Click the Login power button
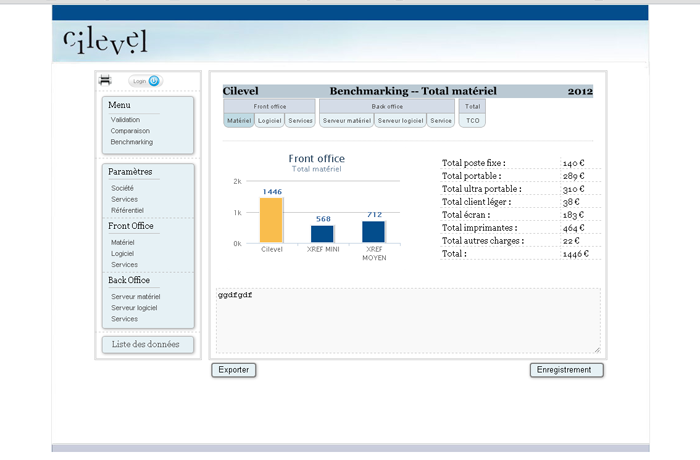Viewport: 700px width, 460px height. [155, 81]
